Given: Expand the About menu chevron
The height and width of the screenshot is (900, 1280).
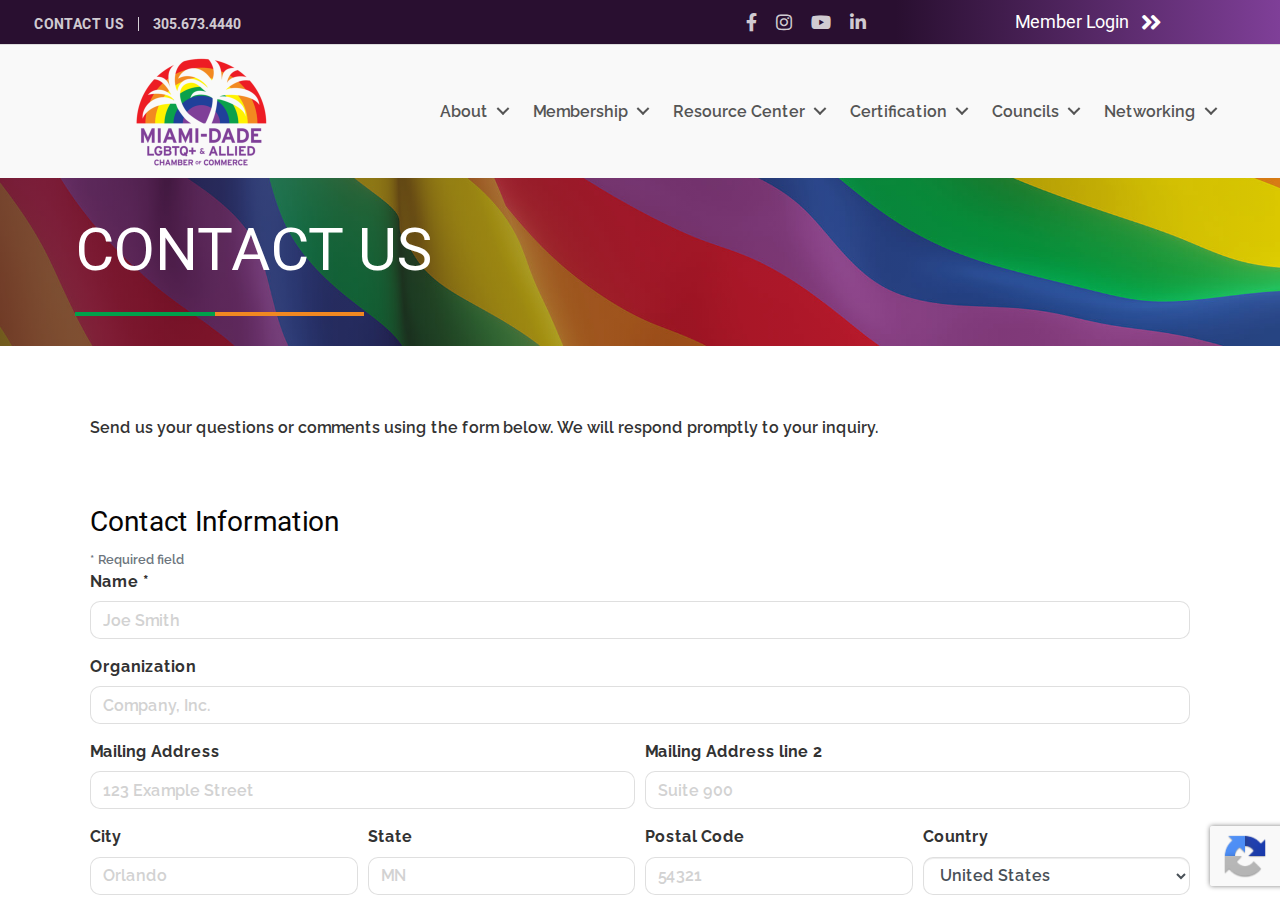Looking at the screenshot, I should click(503, 111).
